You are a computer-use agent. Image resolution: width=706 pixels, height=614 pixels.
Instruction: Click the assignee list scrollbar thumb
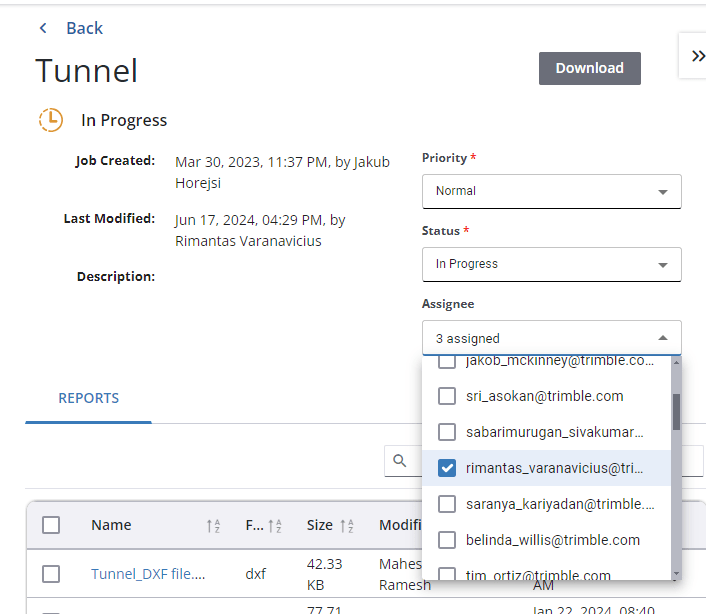pyautogui.click(x=676, y=410)
